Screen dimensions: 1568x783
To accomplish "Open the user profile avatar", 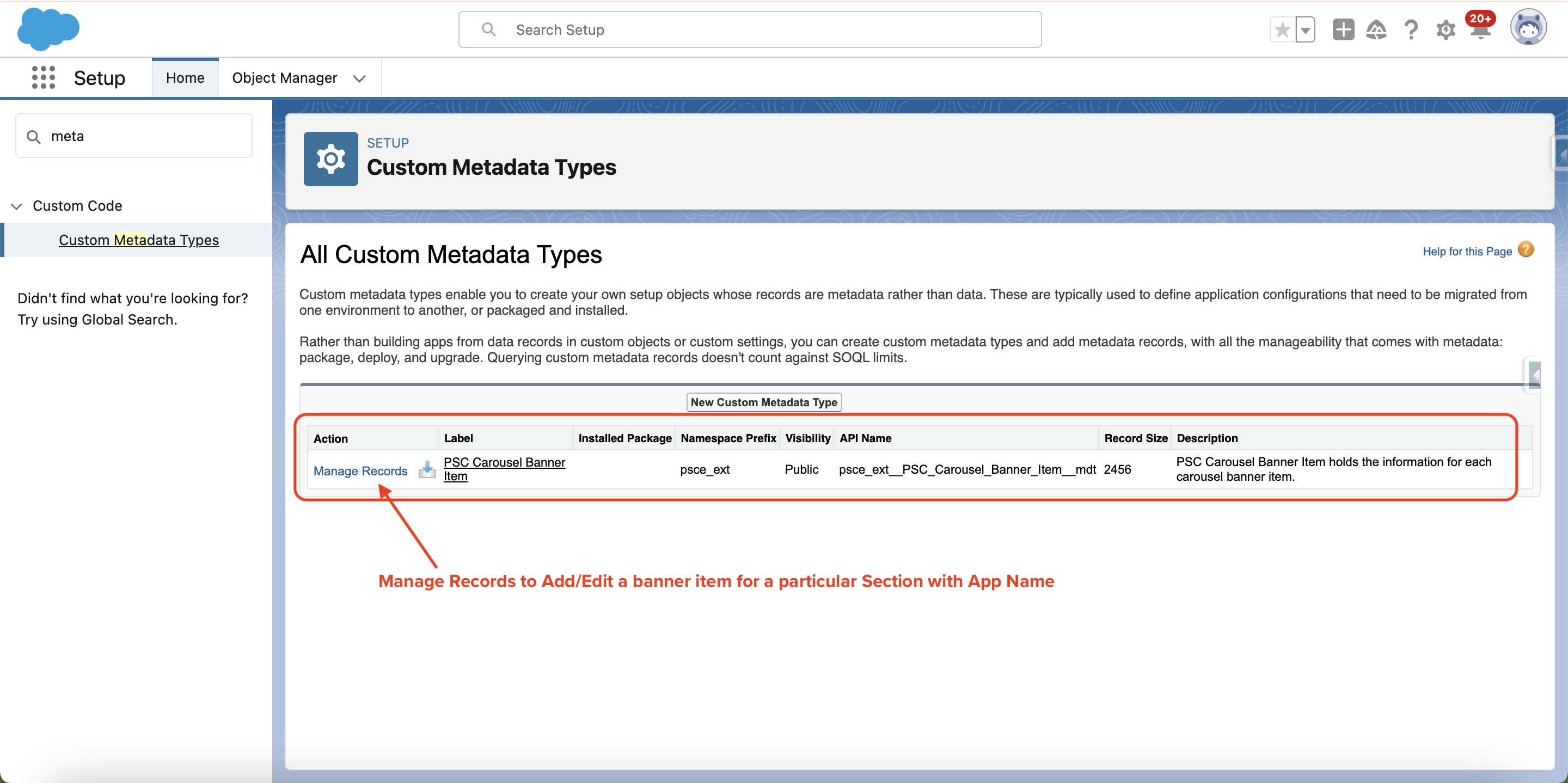I will click(1528, 27).
